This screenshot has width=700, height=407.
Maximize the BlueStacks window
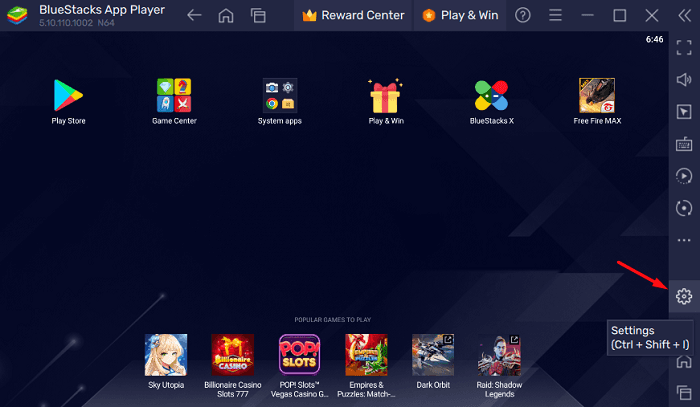pos(620,16)
